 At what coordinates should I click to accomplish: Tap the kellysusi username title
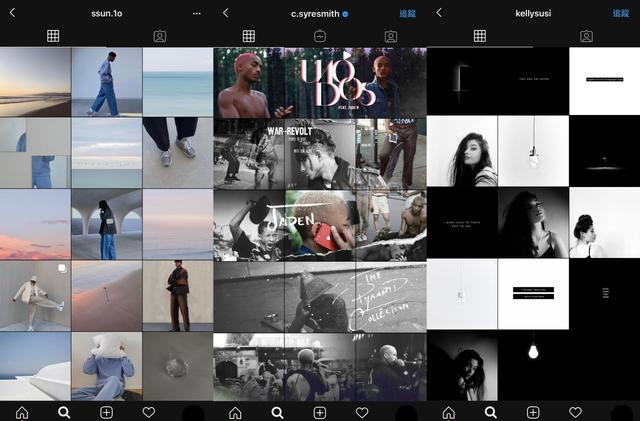[x=533, y=13]
